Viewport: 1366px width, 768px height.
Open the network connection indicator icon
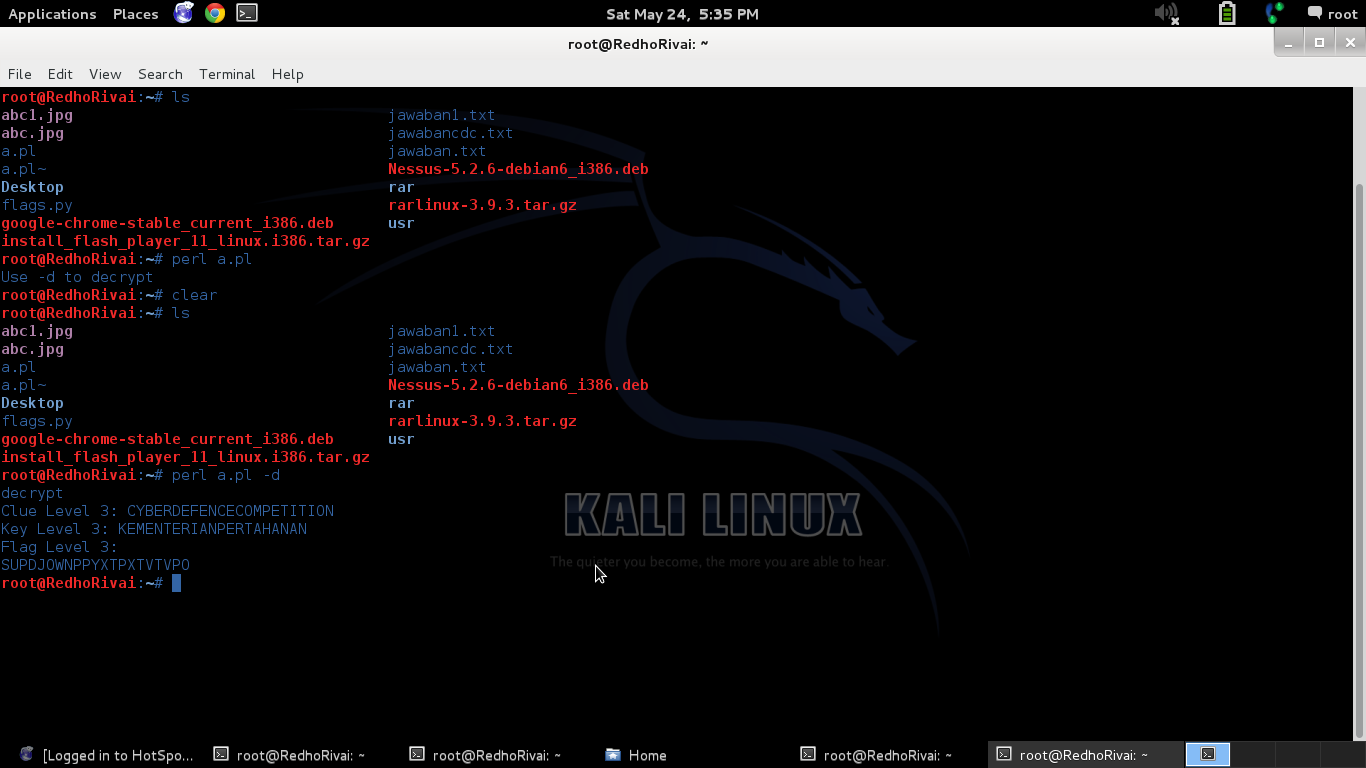click(1274, 13)
